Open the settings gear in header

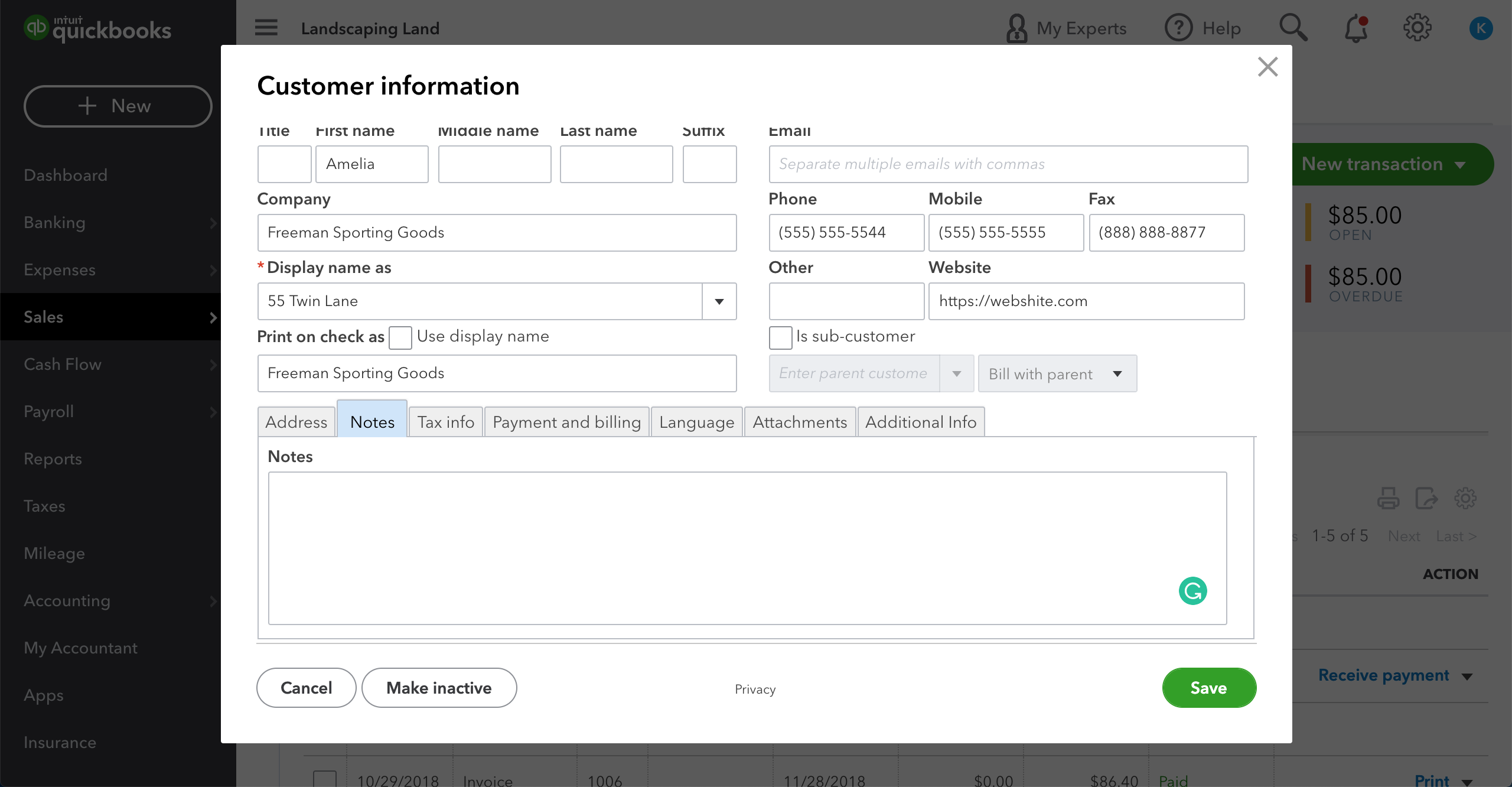1417,28
